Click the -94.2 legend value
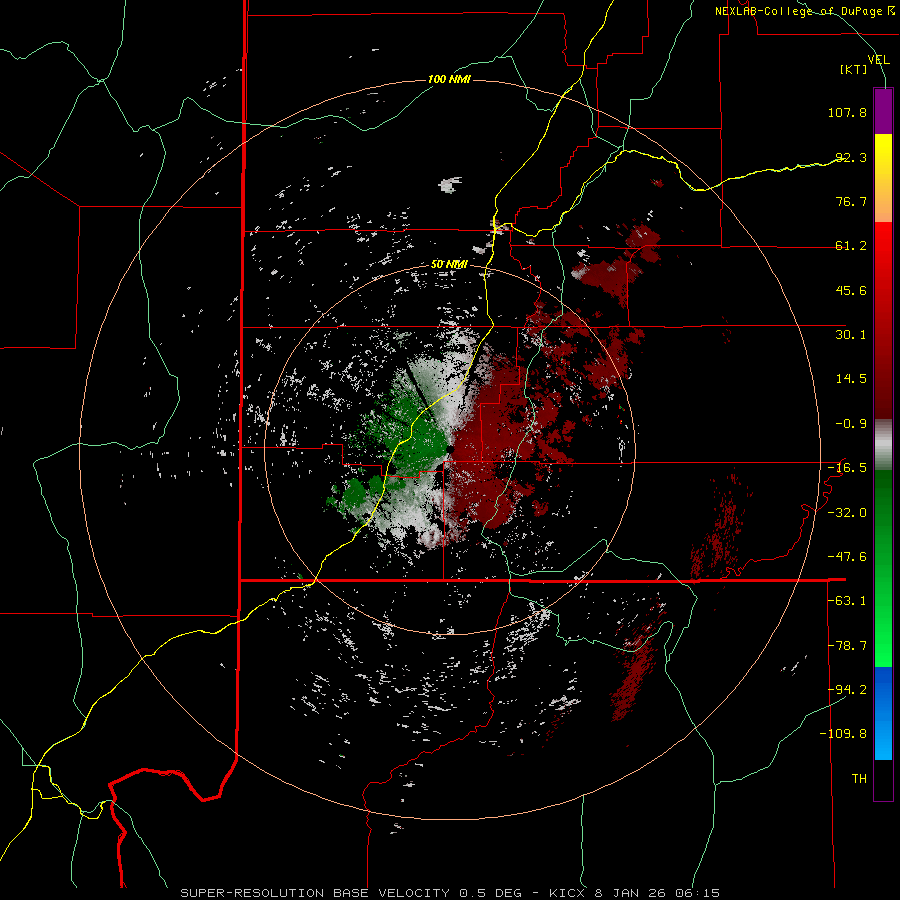 [x=847, y=690]
